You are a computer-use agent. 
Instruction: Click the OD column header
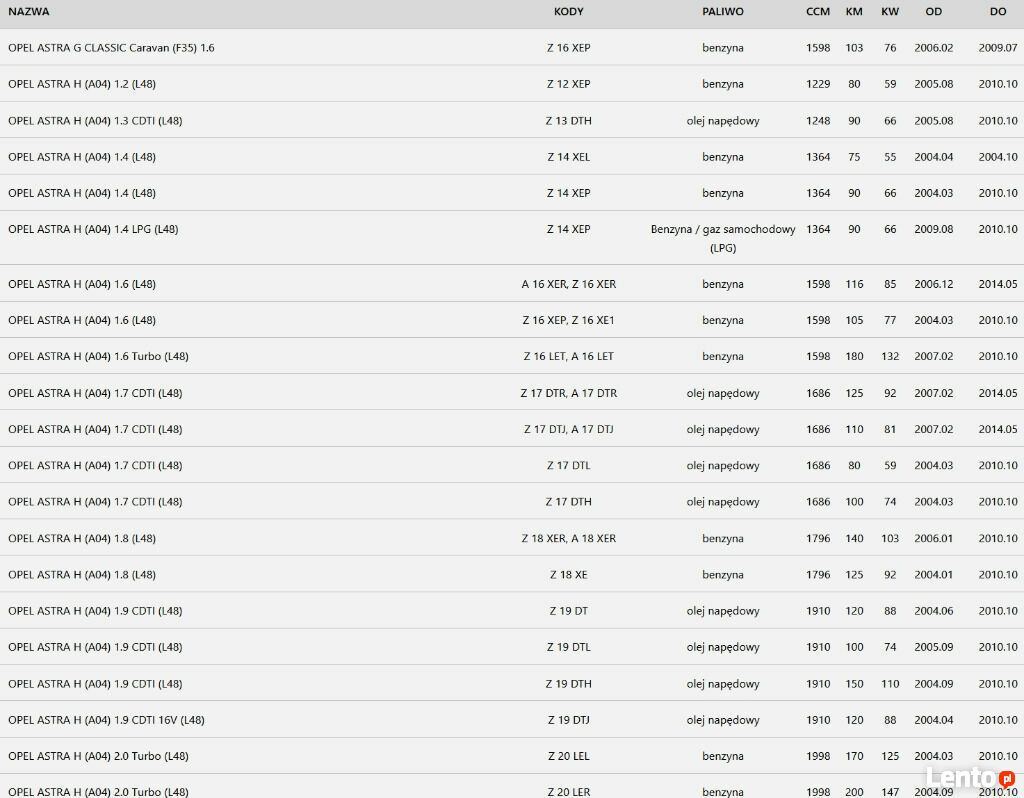click(933, 12)
